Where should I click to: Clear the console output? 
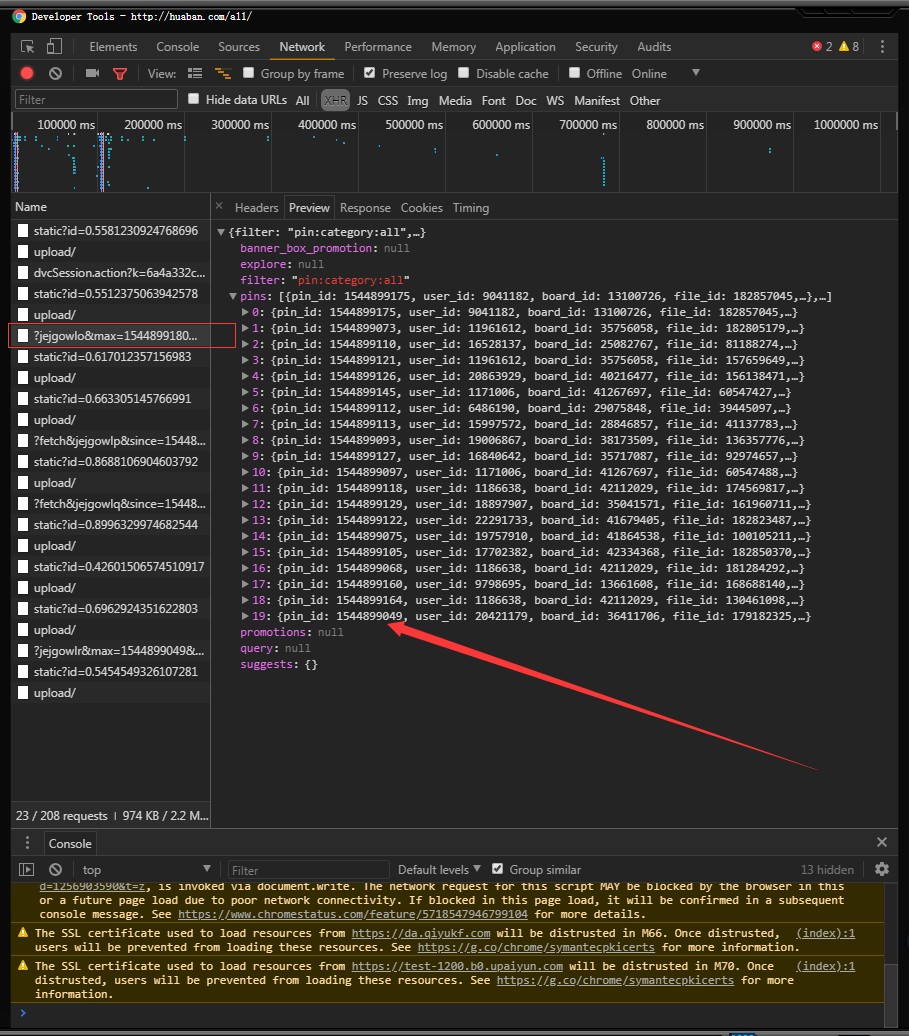coord(55,870)
